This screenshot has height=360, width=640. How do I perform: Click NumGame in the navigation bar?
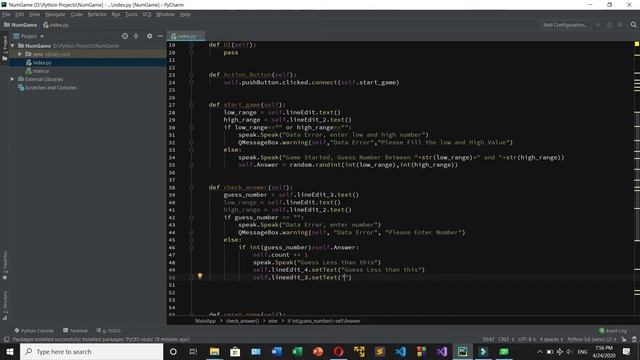tap(21, 25)
